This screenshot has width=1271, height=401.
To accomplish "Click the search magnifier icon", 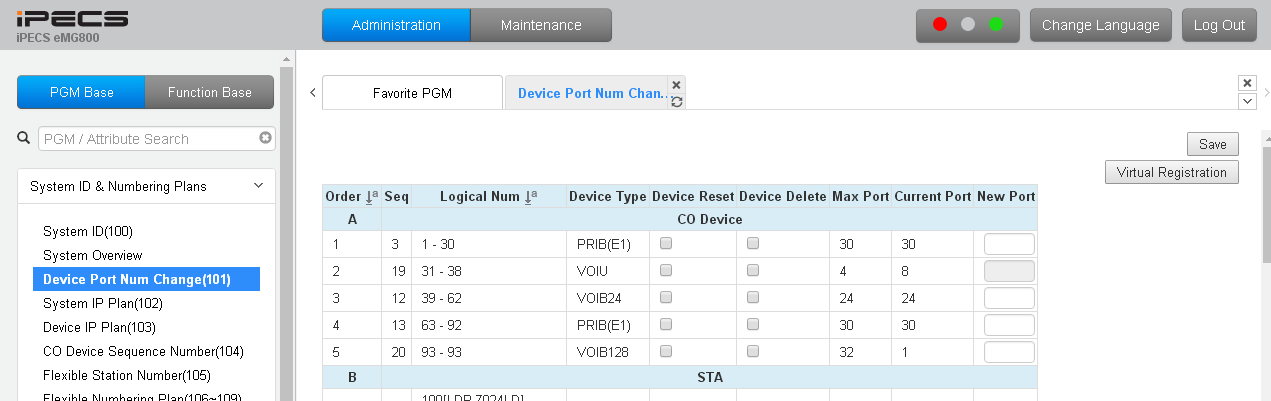I will pos(24,138).
